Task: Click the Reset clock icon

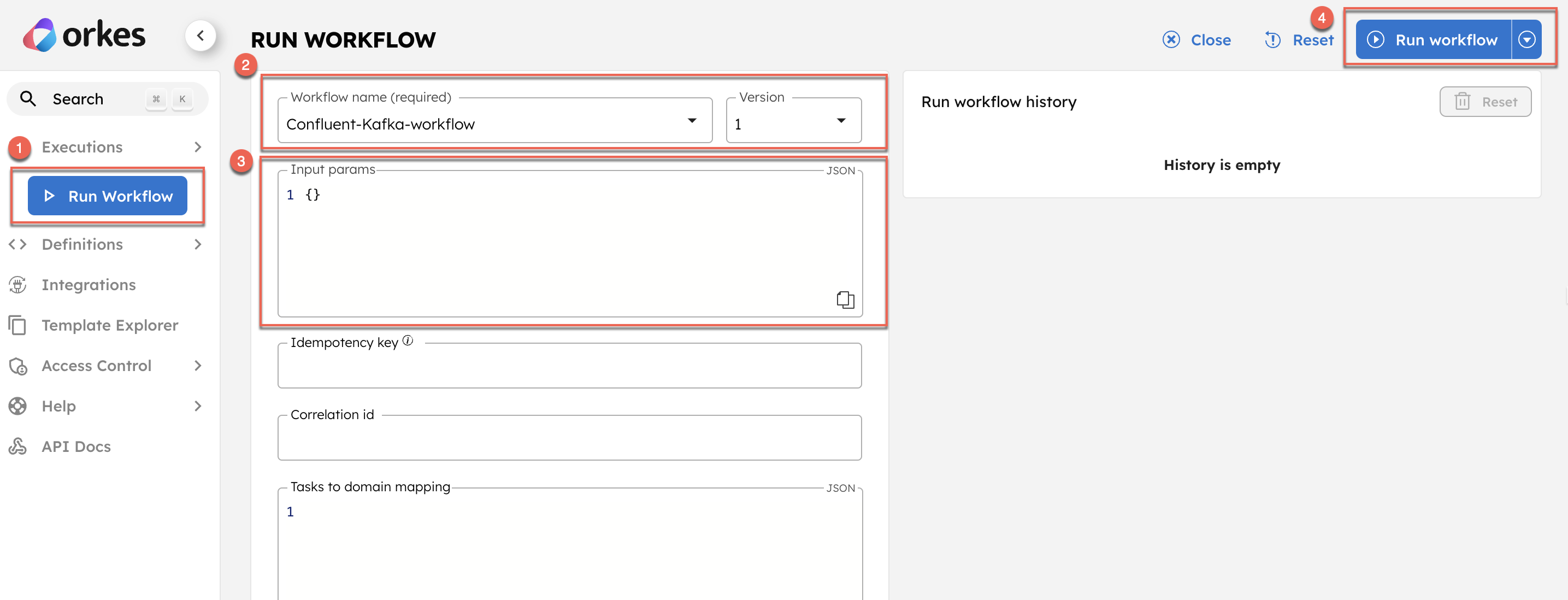Action: point(1273,39)
